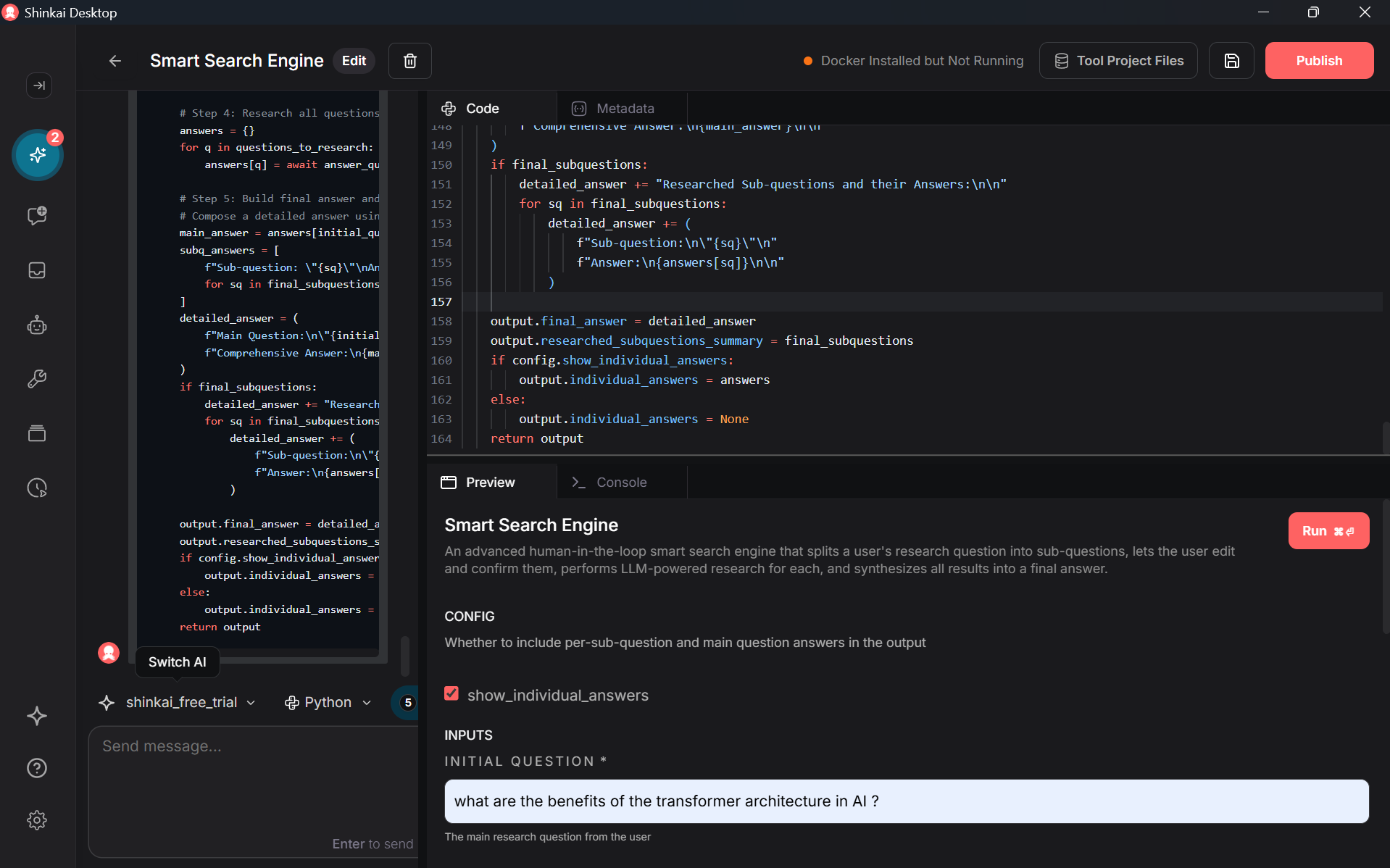1390x868 pixels.
Task: Open the inbox panel
Action: pos(37,270)
